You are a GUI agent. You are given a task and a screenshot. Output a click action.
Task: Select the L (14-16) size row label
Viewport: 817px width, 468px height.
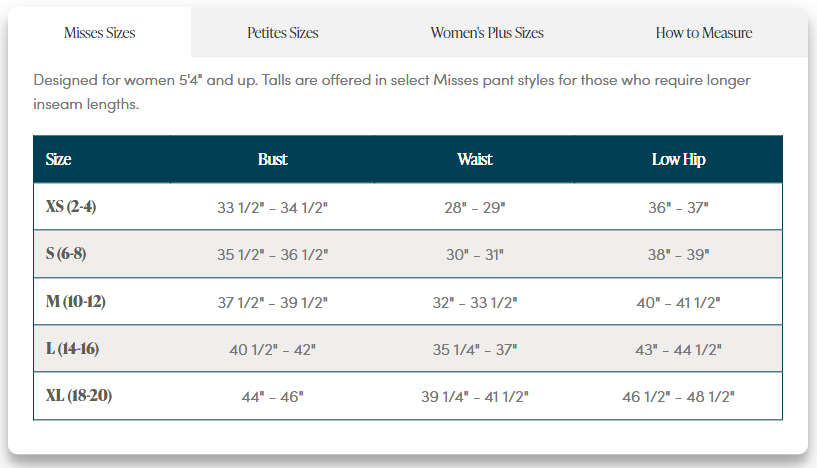(73, 349)
